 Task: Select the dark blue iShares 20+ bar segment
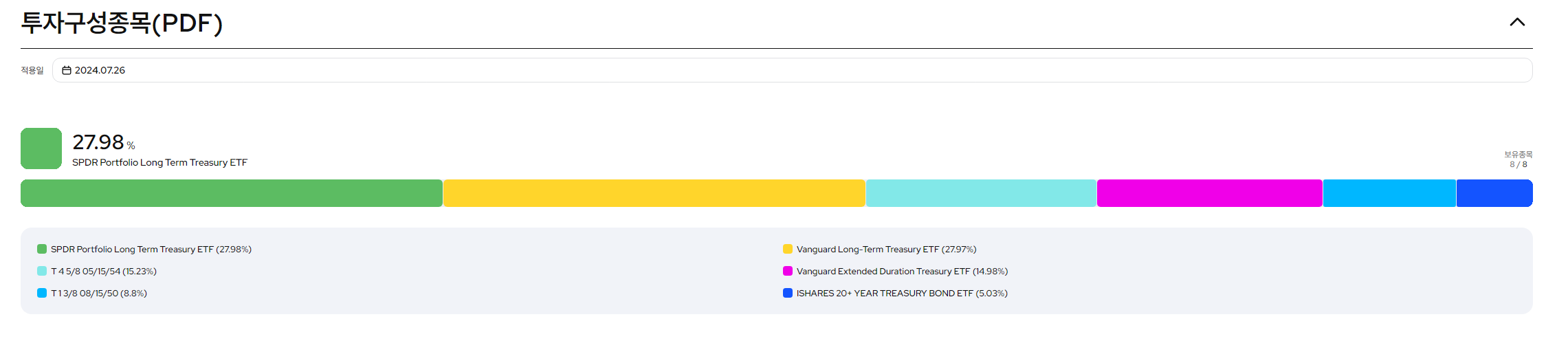click(x=1494, y=193)
